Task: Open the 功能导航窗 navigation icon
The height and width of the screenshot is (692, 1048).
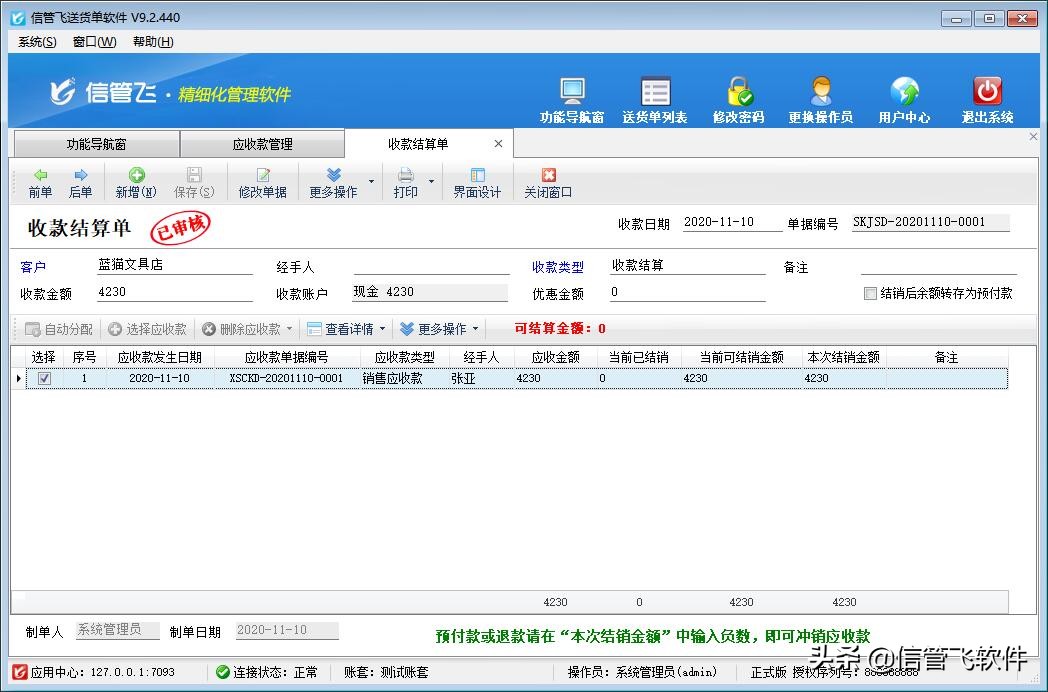Action: (570, 95)
